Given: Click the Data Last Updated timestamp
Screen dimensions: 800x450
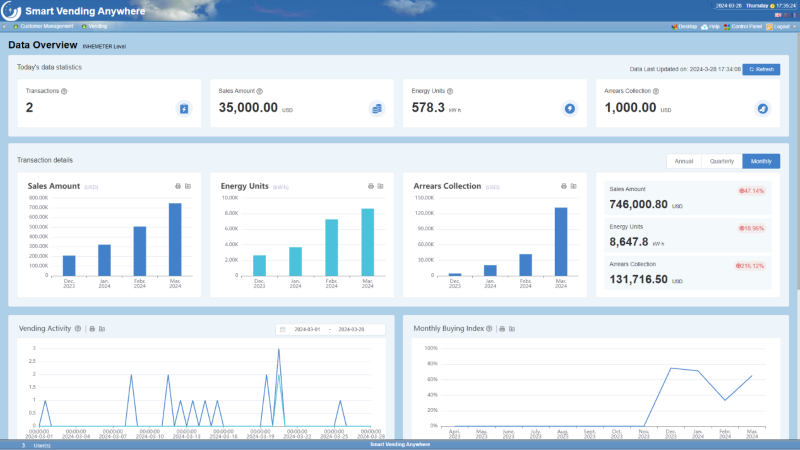Looking at the screenshot, I should pyautogui.click(x=685, y=69).
